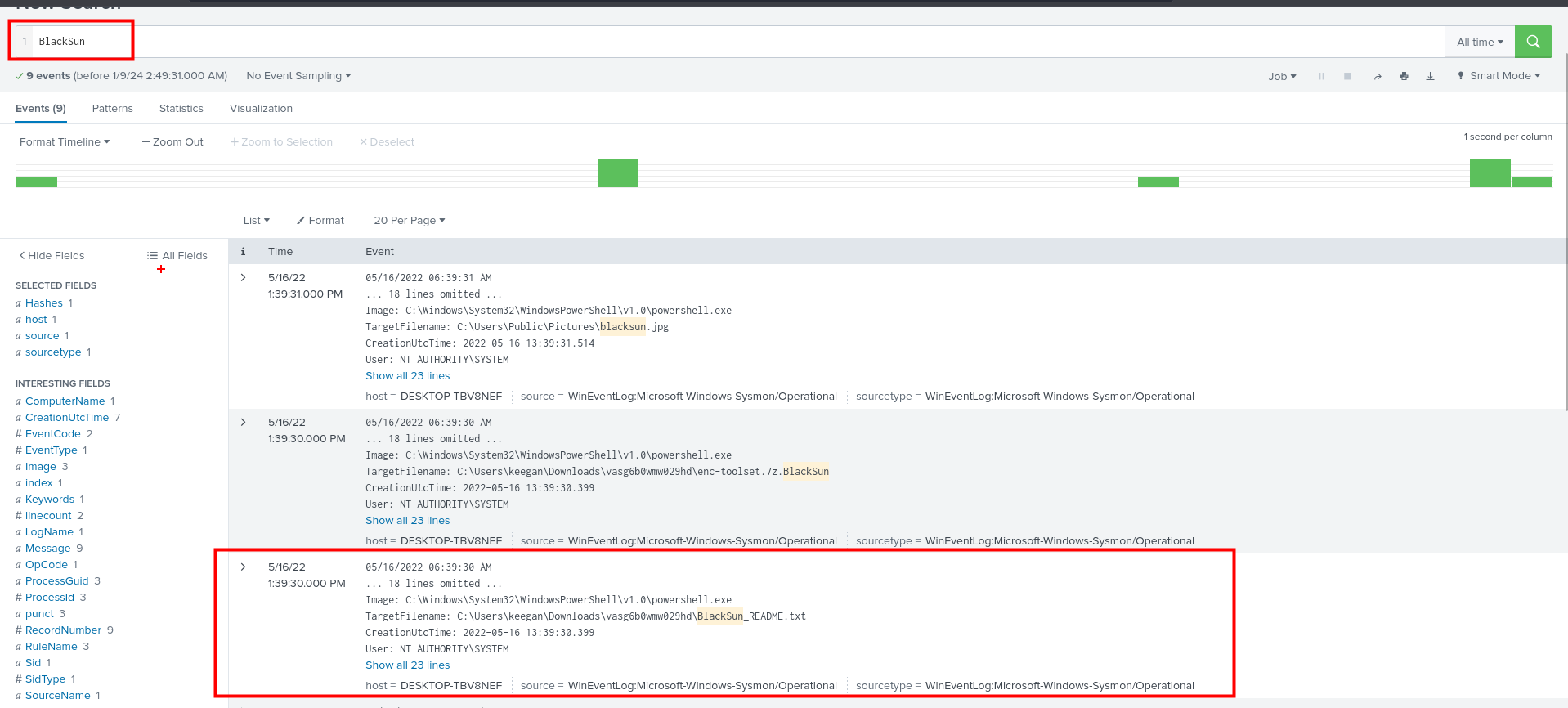Click the print results icon

click(x=1404, y=76)
